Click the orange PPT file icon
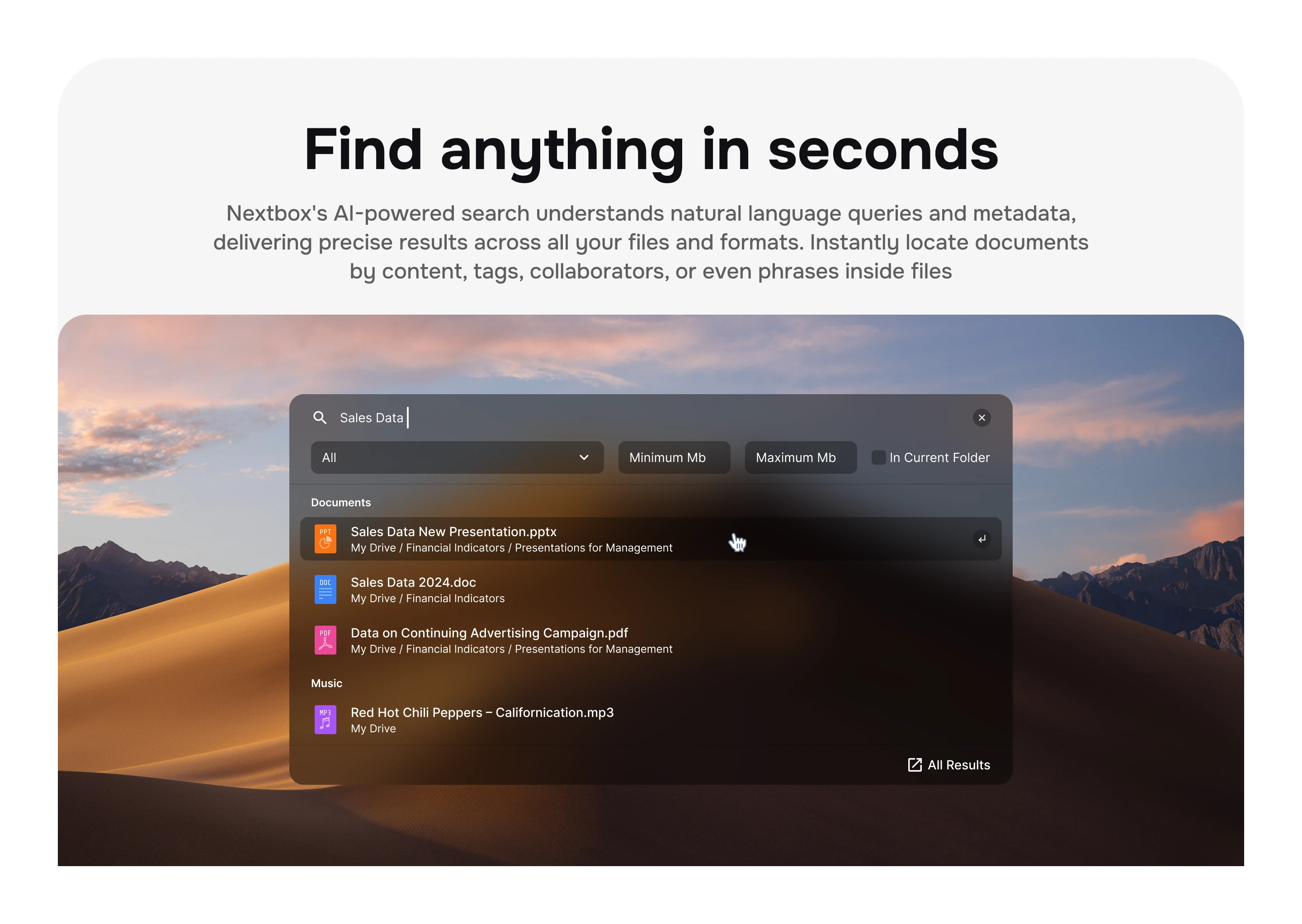 325,539
